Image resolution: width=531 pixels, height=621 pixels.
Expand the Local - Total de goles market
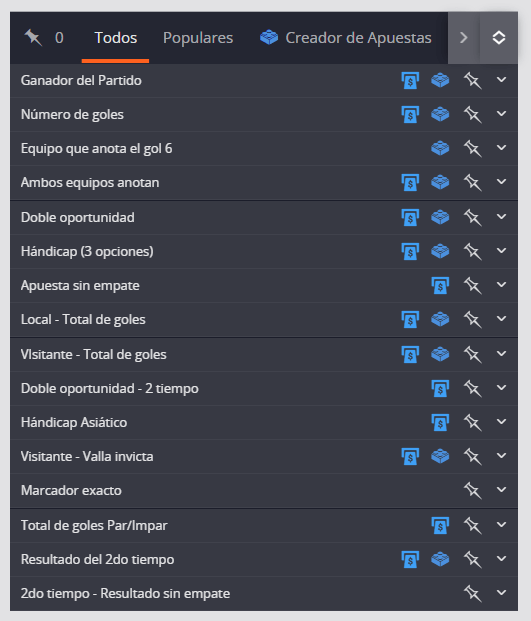coord(501,319)
